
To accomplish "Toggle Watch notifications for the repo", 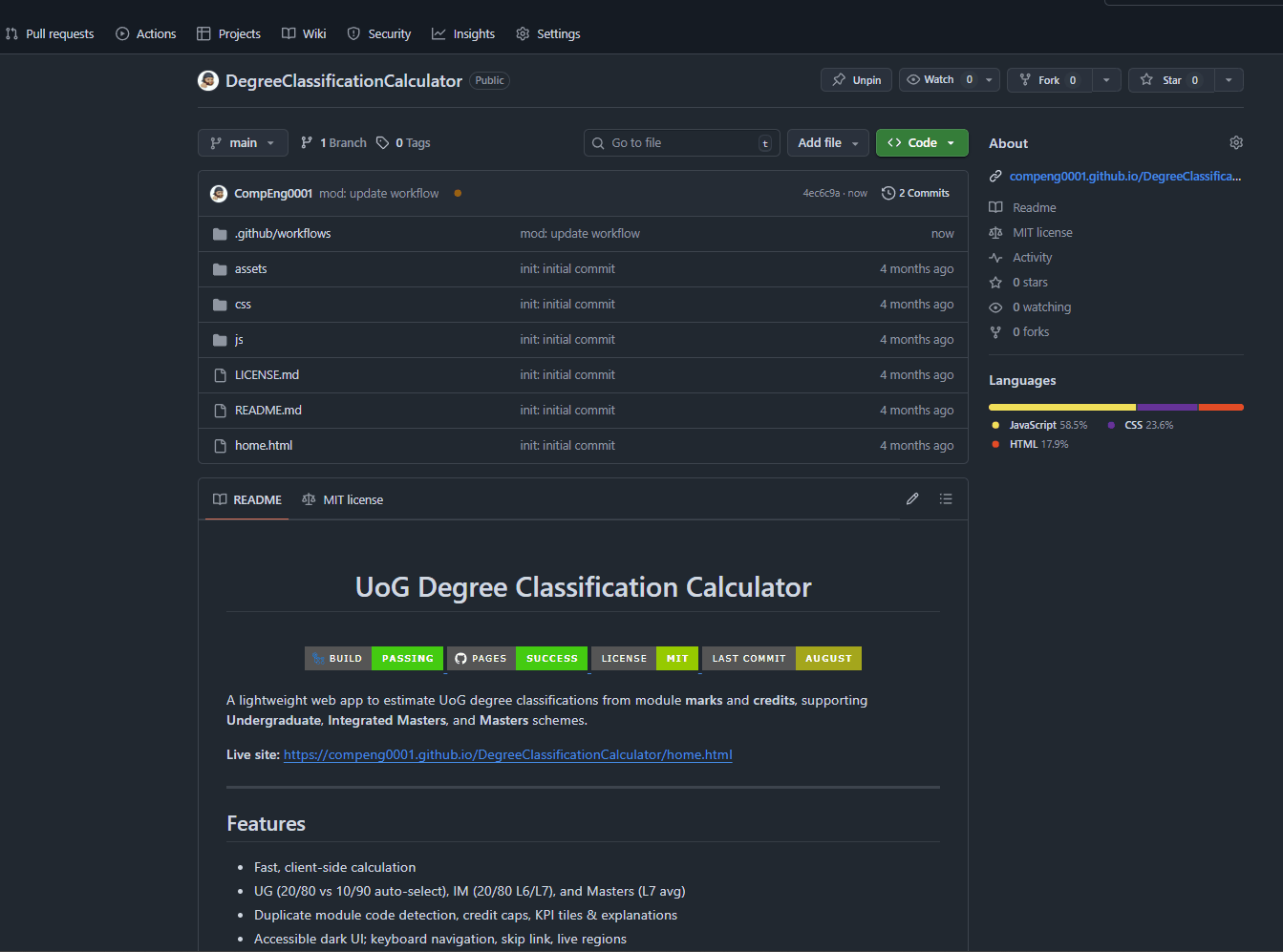I will [x=939, y=80].
